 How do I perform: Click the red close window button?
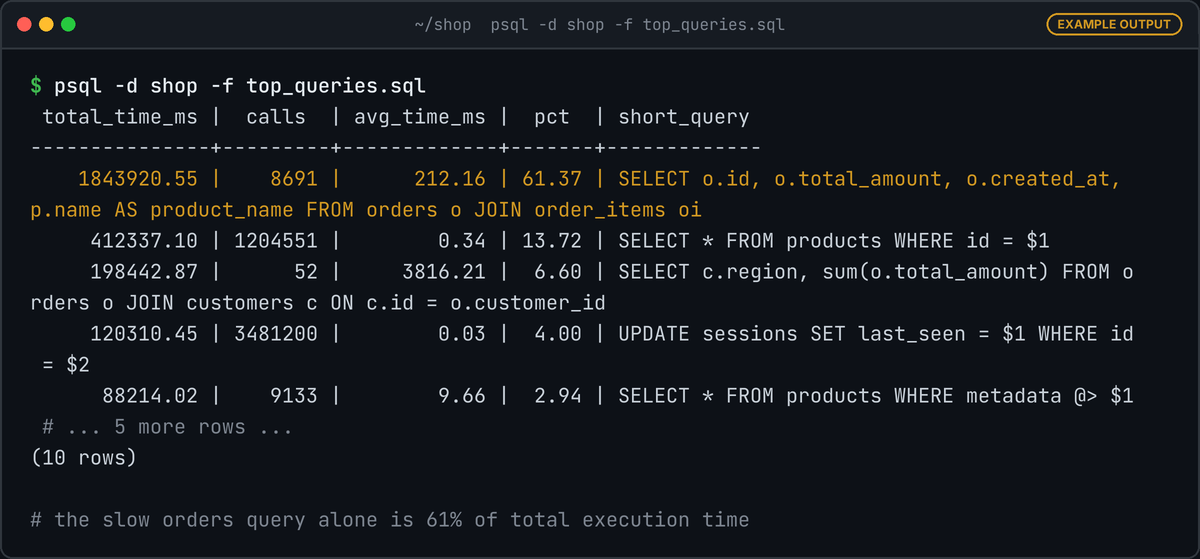(x=23, y=24)
